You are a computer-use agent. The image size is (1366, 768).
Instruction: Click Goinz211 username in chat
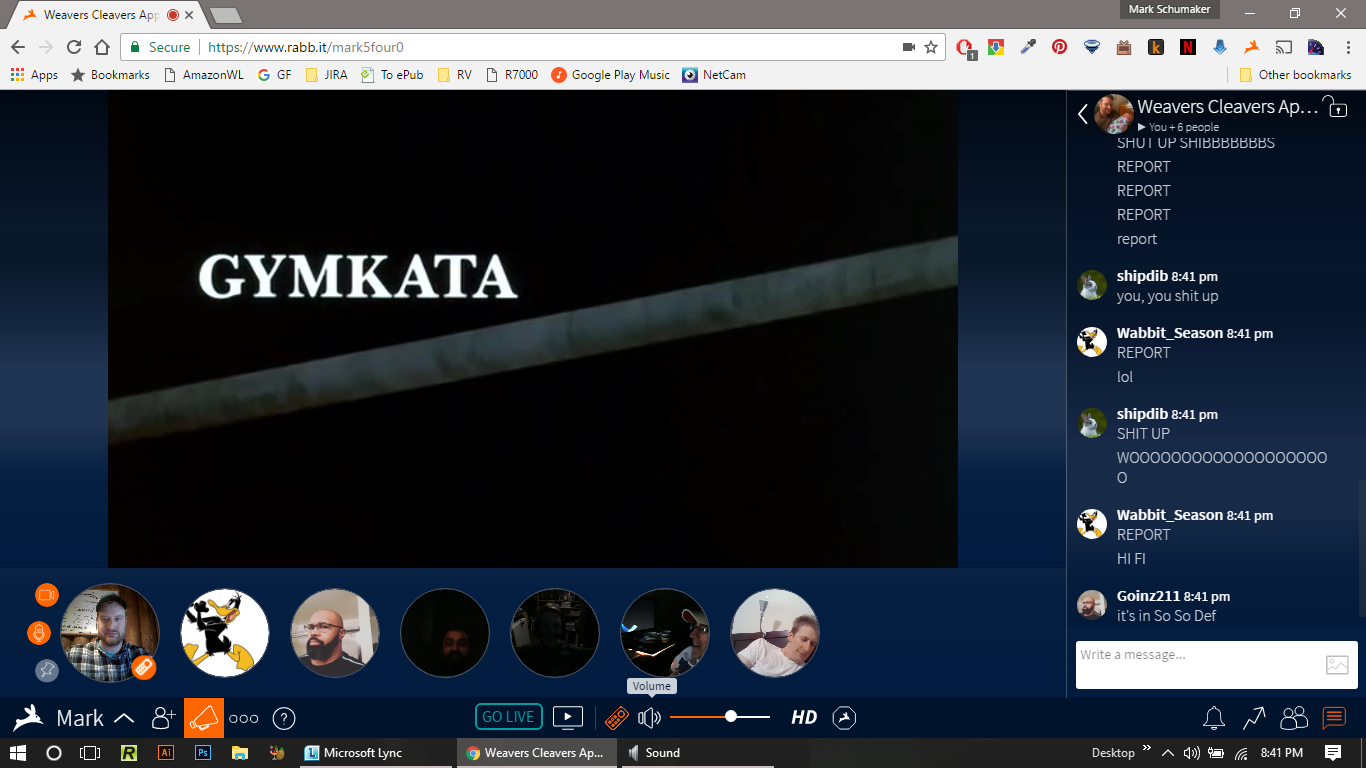[x=1149, y=596]
